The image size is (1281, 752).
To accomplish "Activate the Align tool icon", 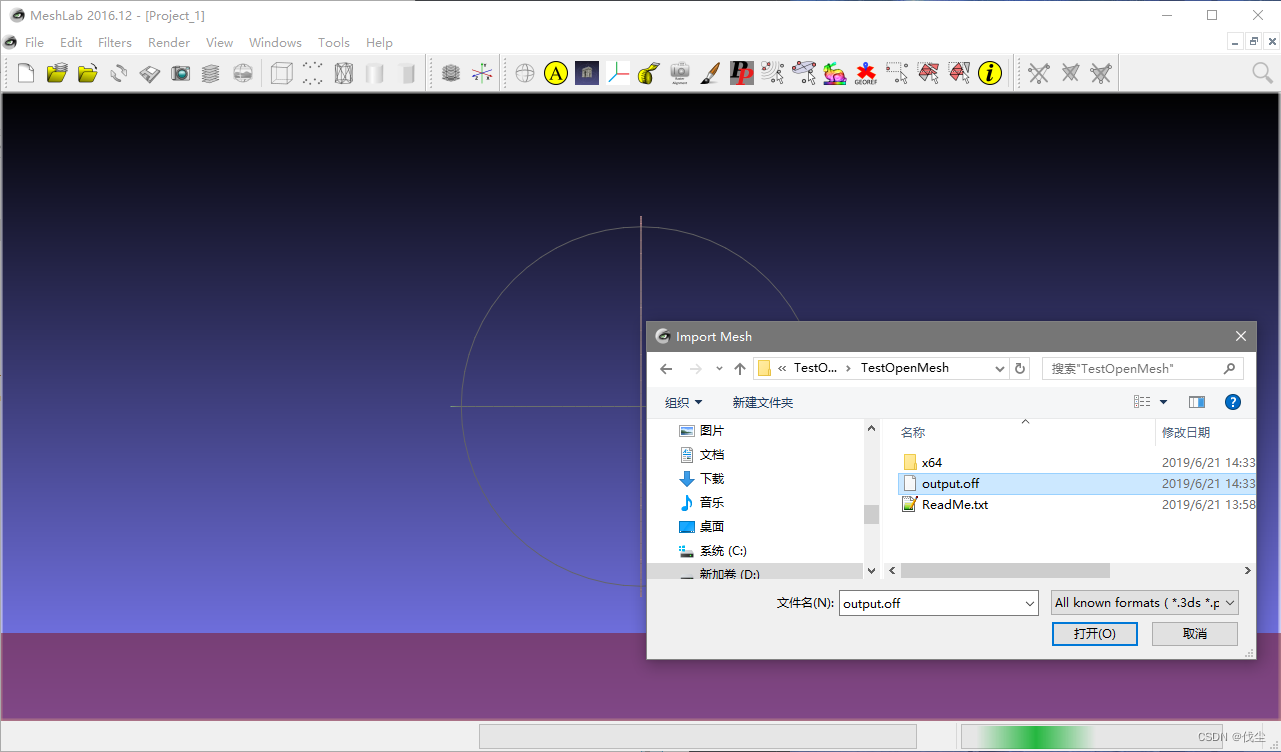I will pyautogui.click(x=556, y=72).
